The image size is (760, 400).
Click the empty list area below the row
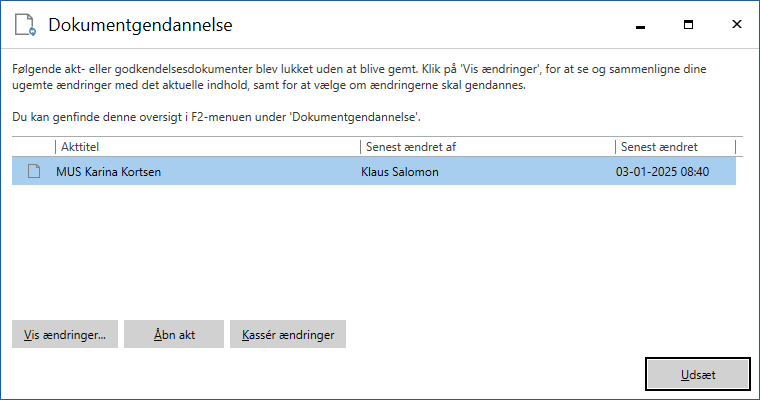(x=375, y=245)
